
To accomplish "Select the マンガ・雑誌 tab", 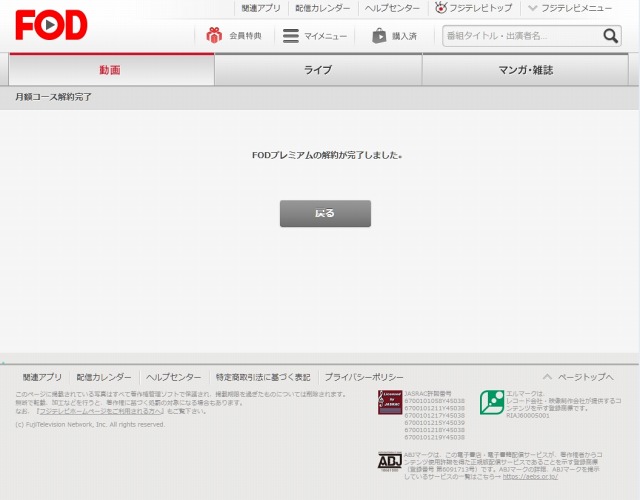I will 525,70.
